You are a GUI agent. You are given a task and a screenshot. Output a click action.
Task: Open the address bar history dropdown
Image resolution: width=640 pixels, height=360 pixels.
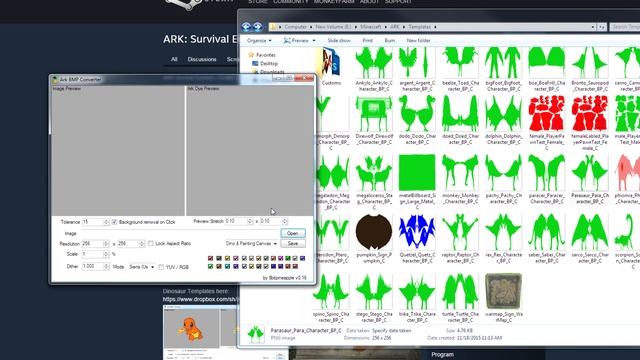click(x=593, y=27)
